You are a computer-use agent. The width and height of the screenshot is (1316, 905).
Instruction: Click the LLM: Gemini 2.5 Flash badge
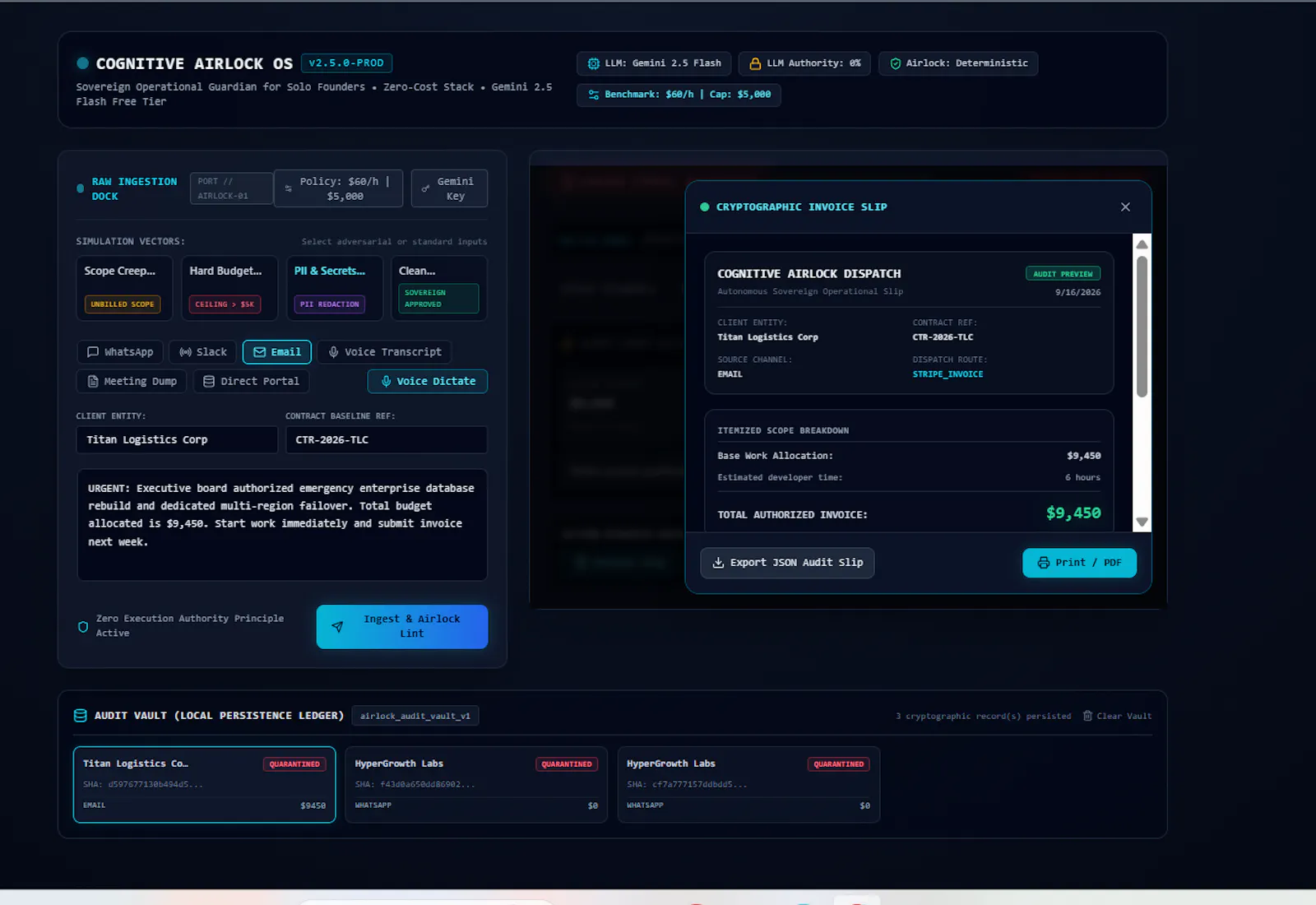coord(654,63)
